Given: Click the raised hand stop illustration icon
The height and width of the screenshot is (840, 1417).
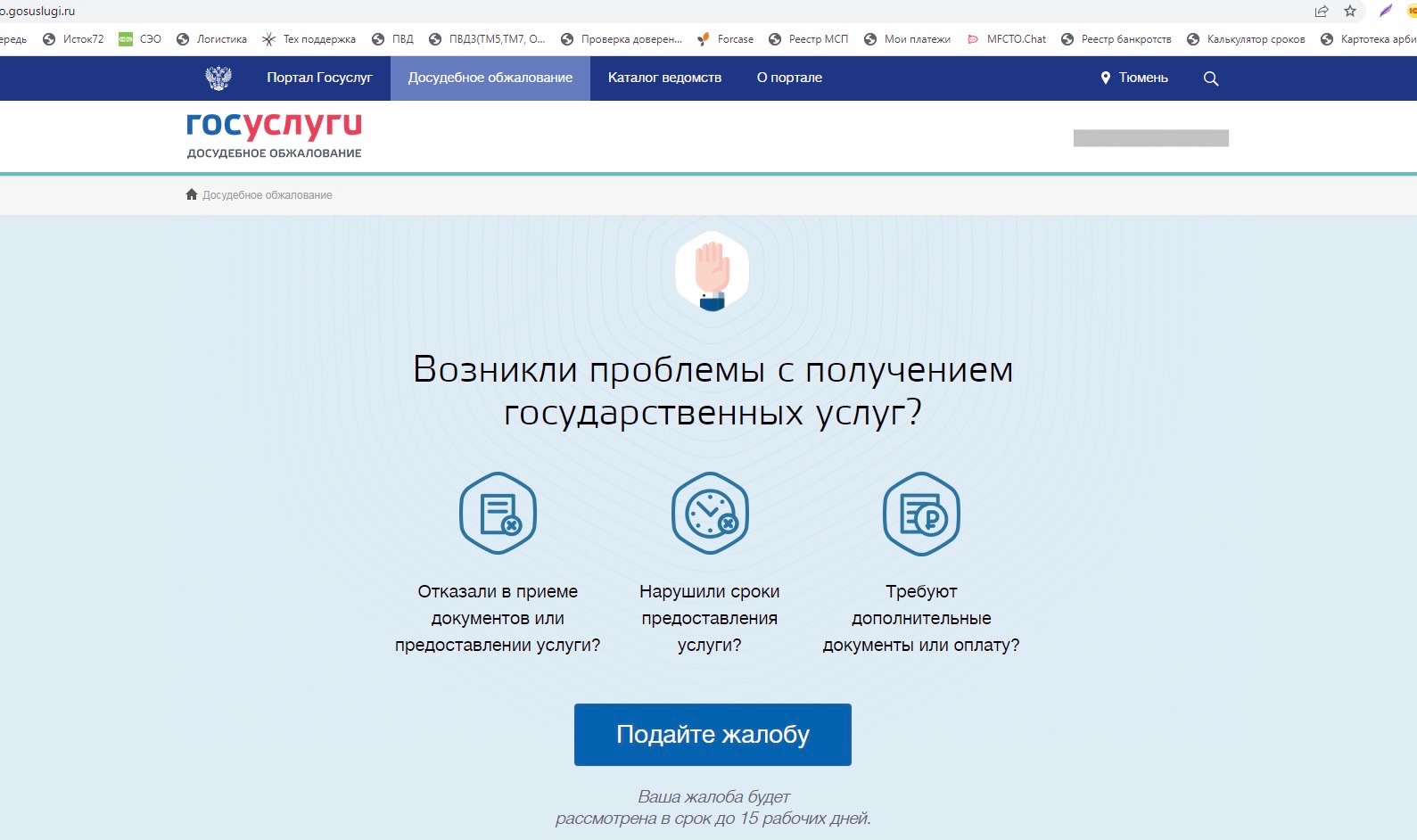Looking at the screenshot, I should click(712, 271).
